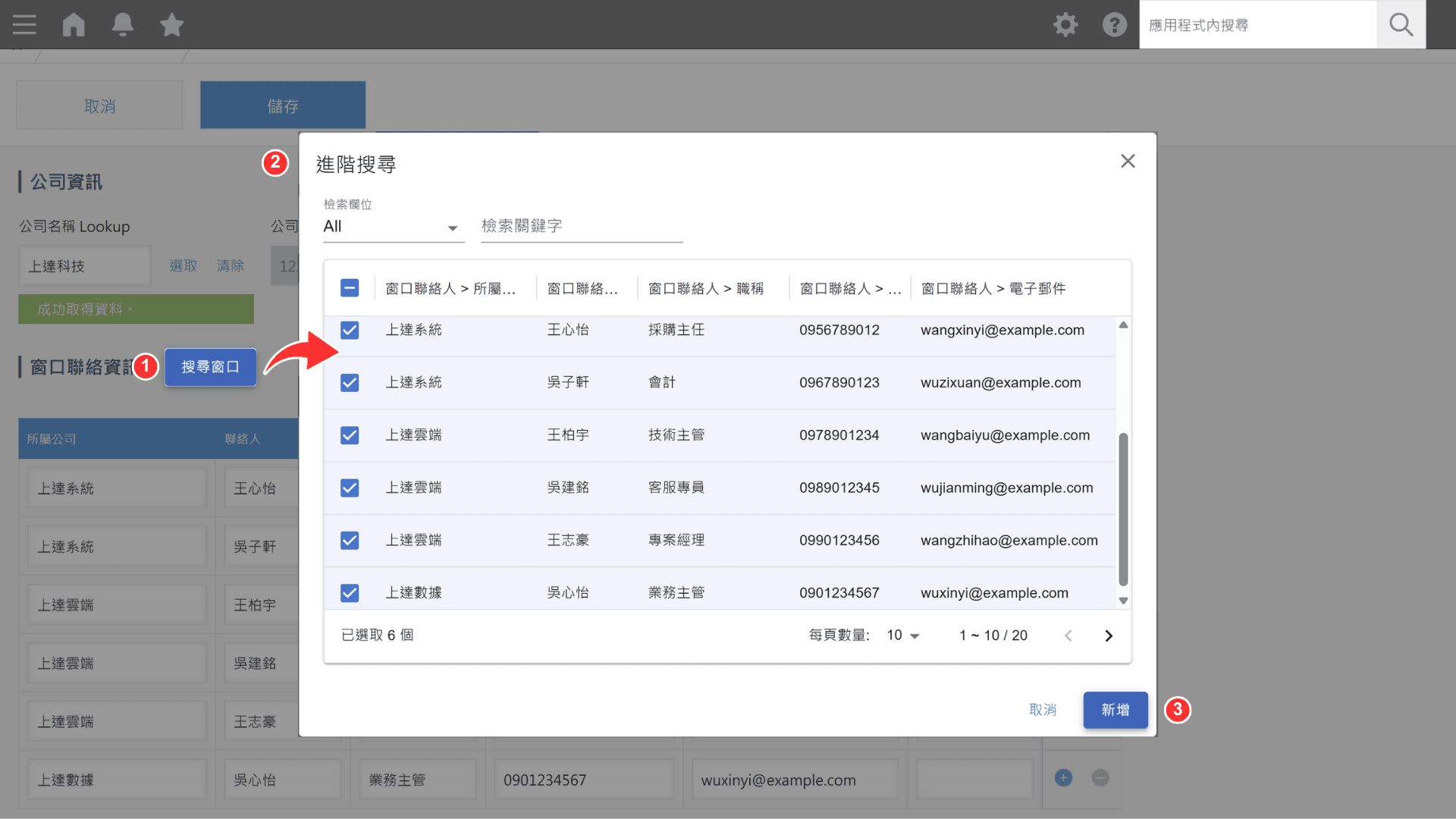This screenshot has height=819, width=1456.
Task: Open the 每頁數量 dropdown showing 10
Action: [902, 635]
